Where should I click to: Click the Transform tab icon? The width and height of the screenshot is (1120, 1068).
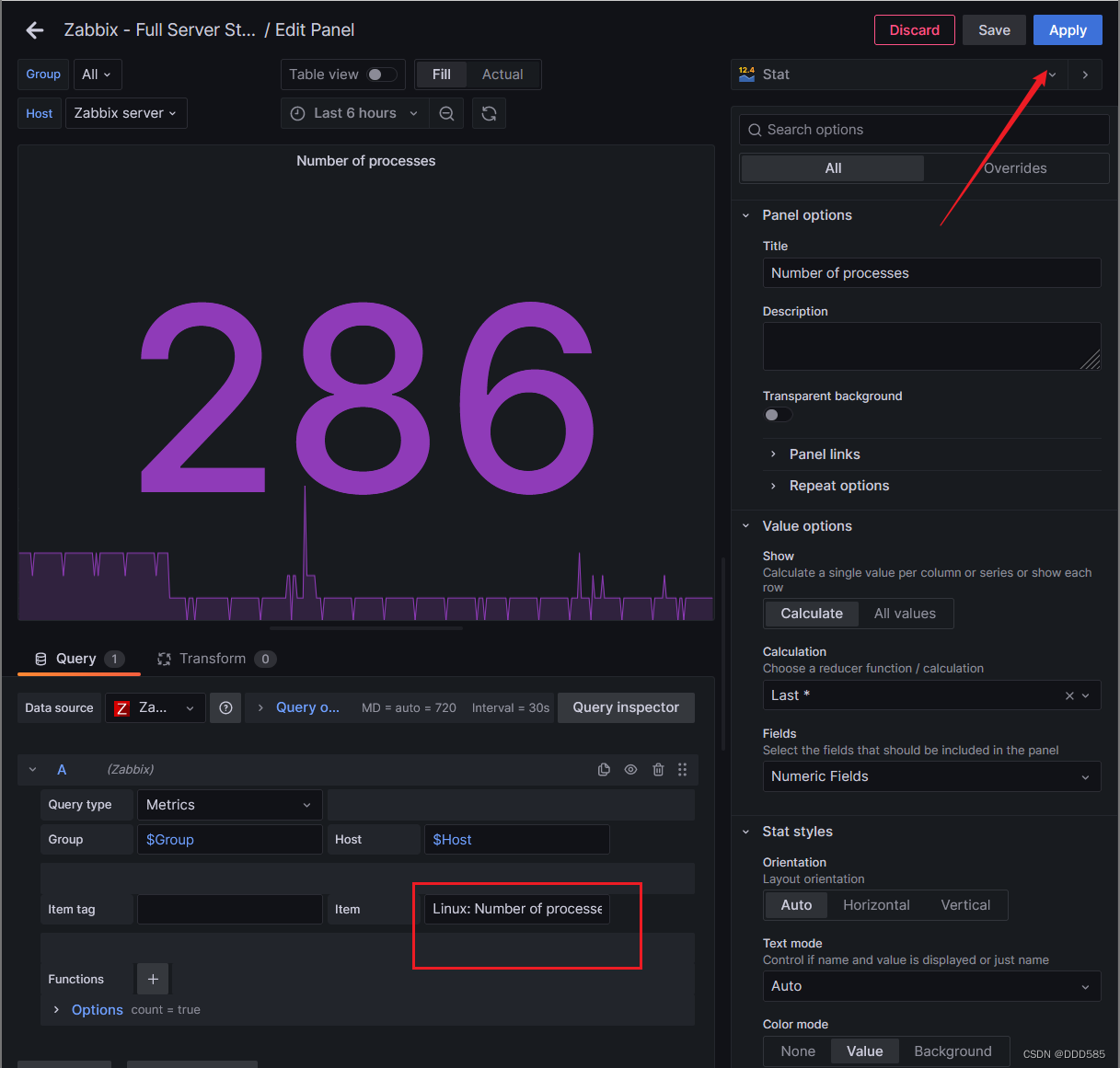coord(164,659)
